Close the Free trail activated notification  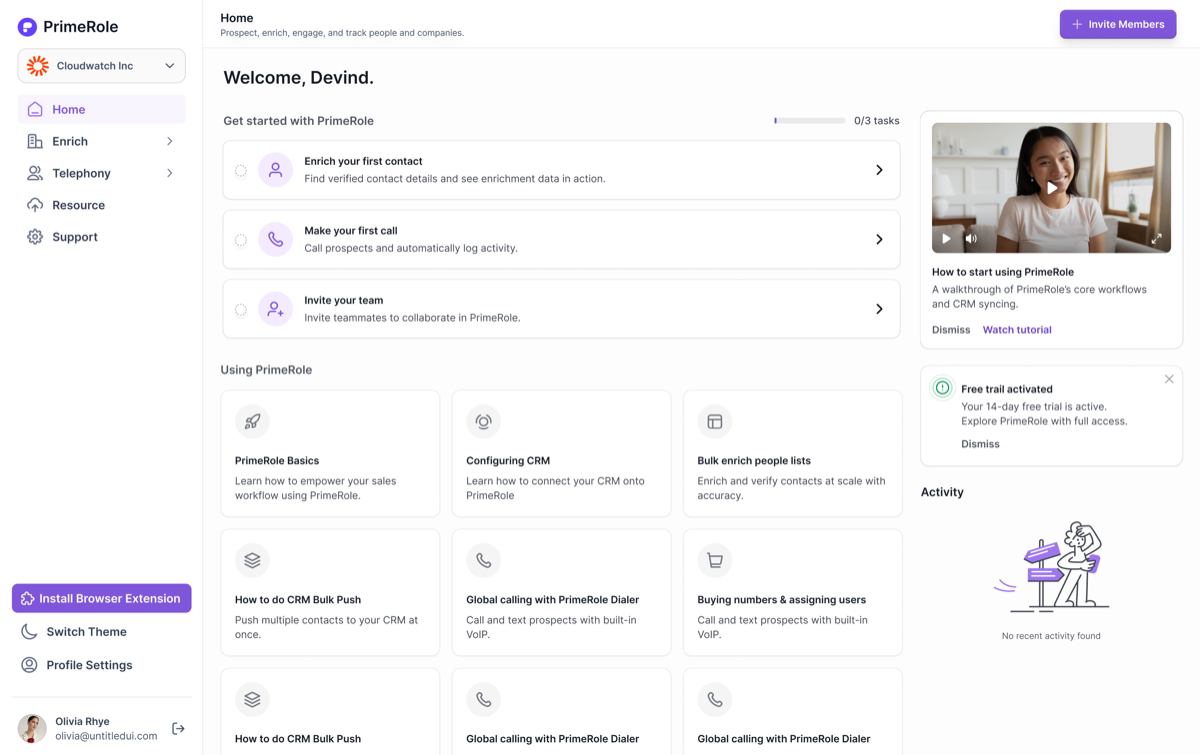click(1169, 379)
